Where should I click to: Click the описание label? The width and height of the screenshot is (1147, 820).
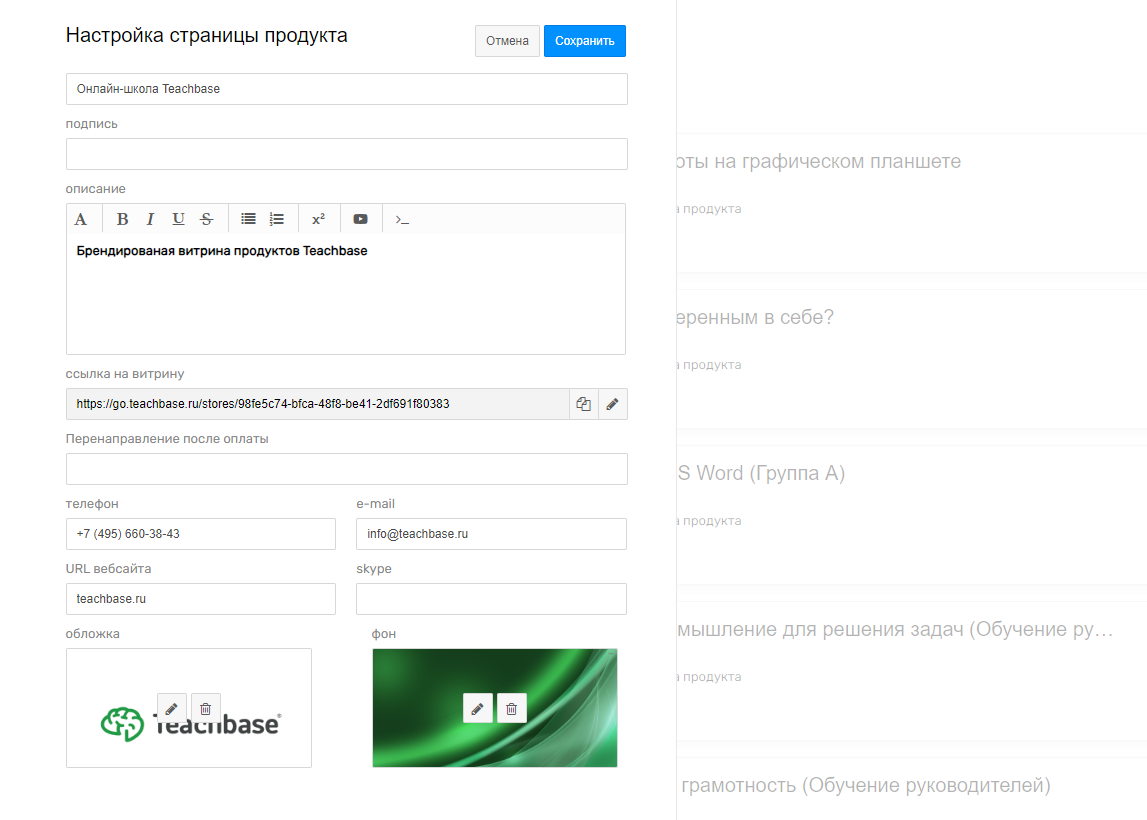click(x=96, y=189)
